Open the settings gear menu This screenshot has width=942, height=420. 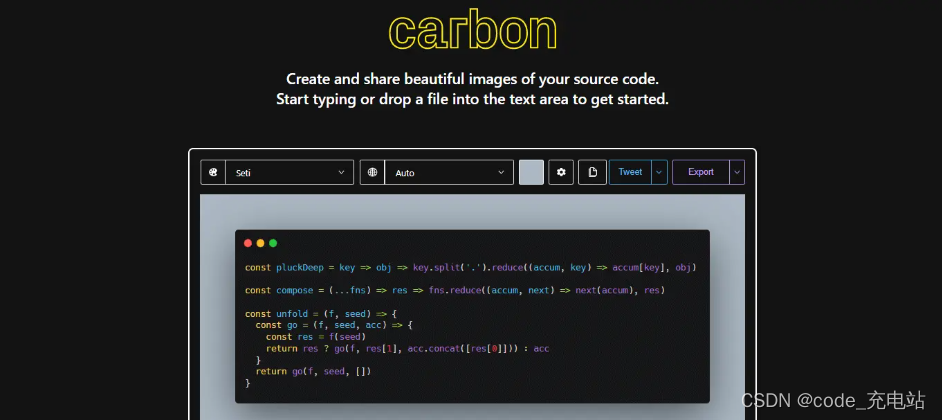pos(561,172)
